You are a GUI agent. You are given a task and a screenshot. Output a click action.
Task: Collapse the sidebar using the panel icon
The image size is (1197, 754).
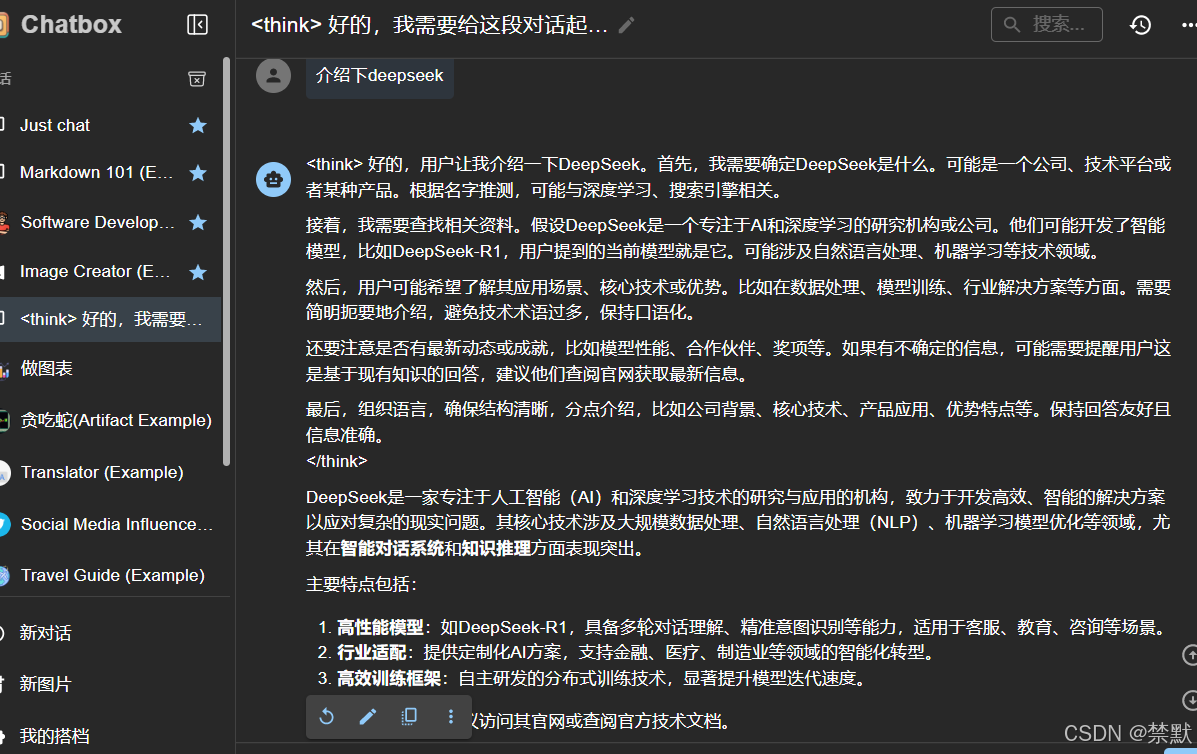tap(197, 25)
